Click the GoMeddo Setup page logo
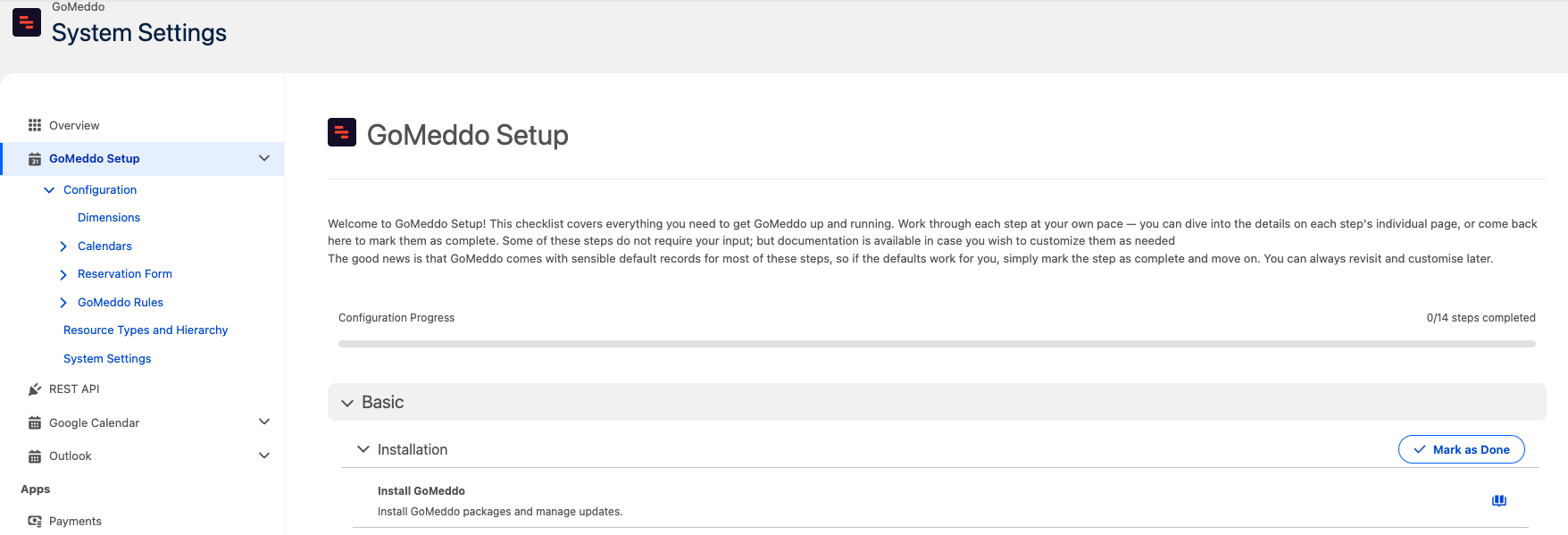 tap(342, 132)
